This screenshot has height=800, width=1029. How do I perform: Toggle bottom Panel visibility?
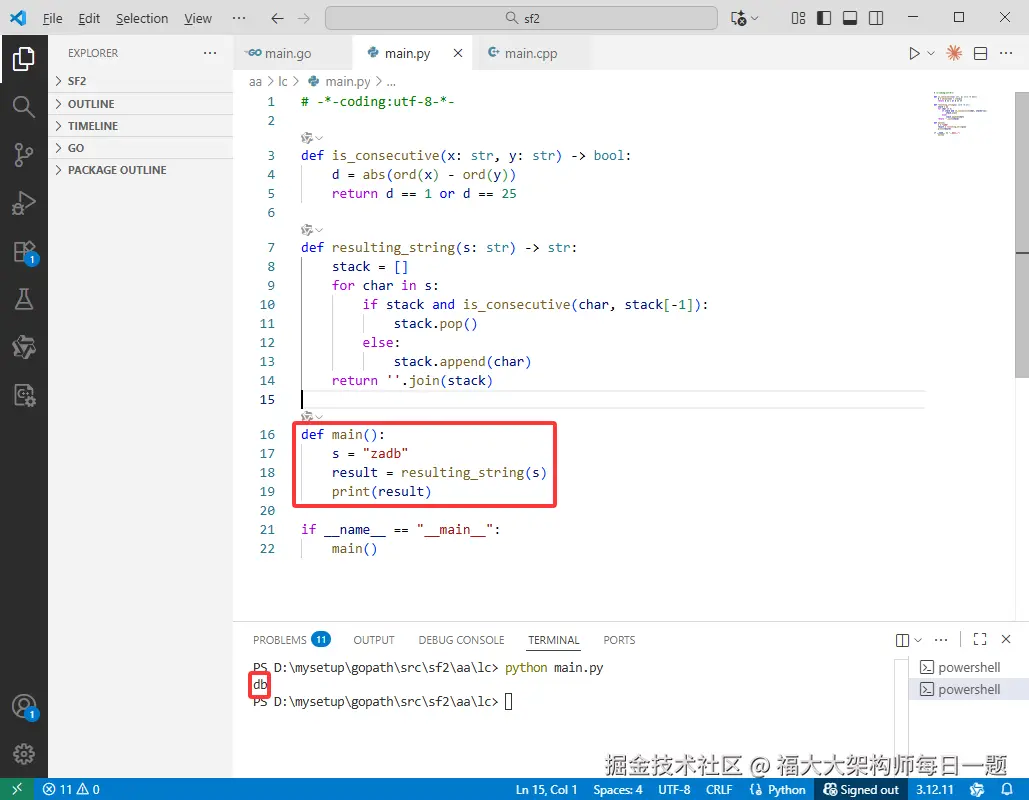point(850,18)
